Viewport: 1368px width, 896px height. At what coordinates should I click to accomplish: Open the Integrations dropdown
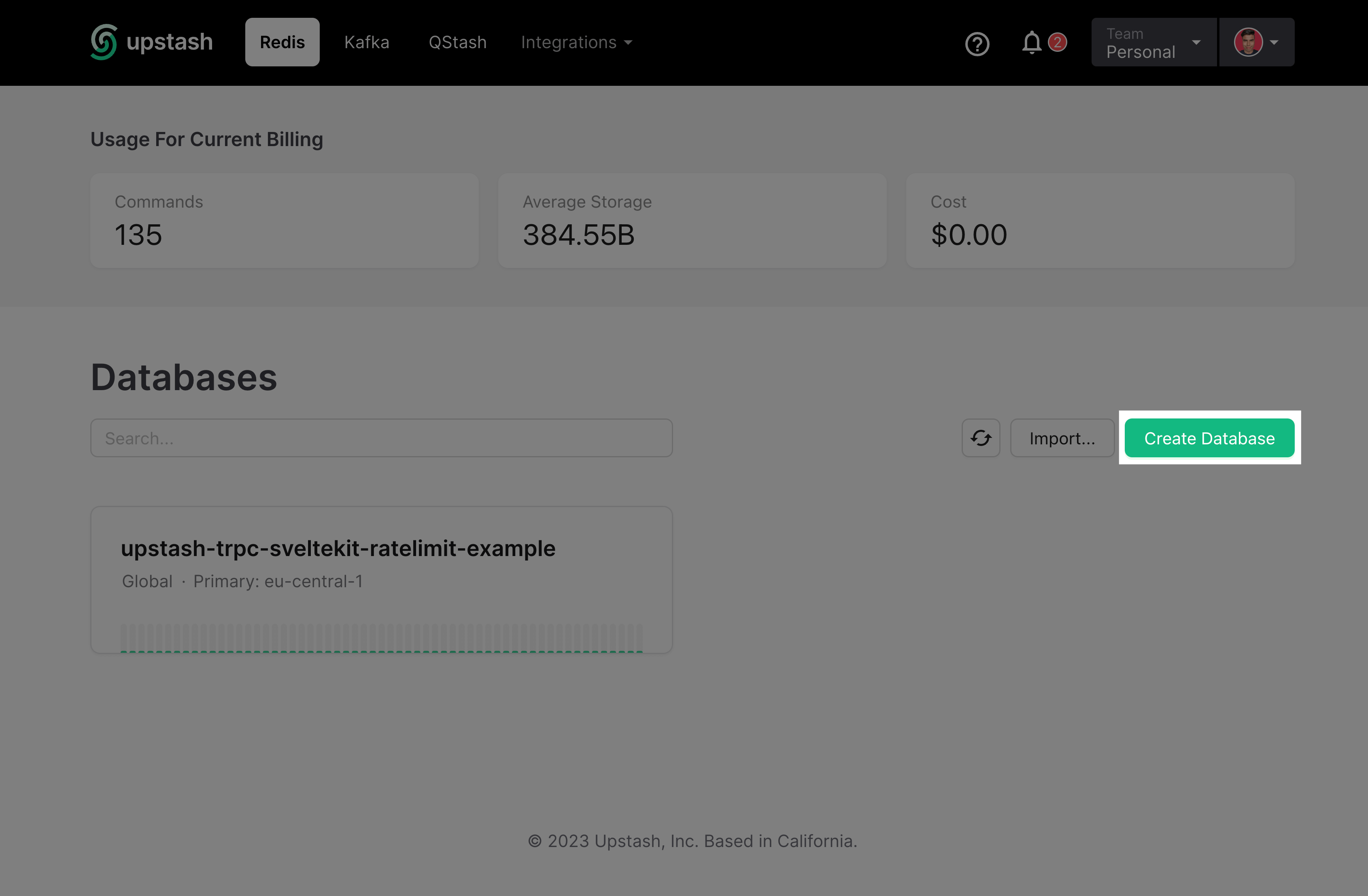point(576,42)
